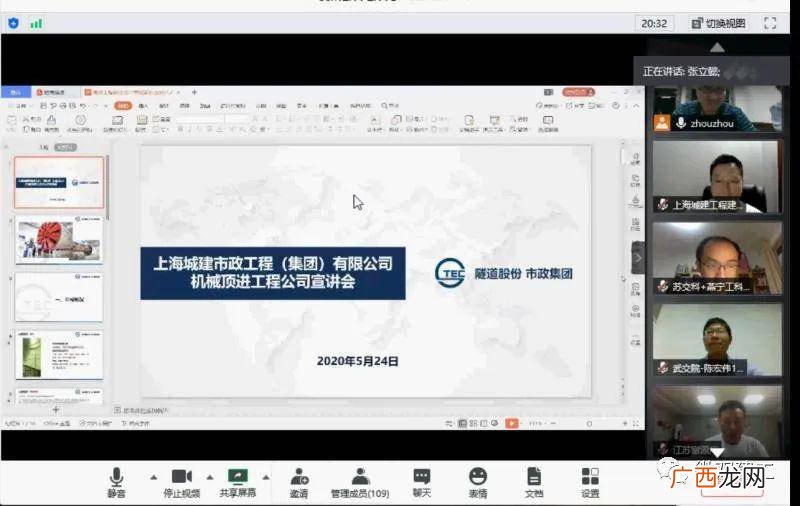Click zhouzhou's microphone status icon
800x506 pixels.
(681, 123)
